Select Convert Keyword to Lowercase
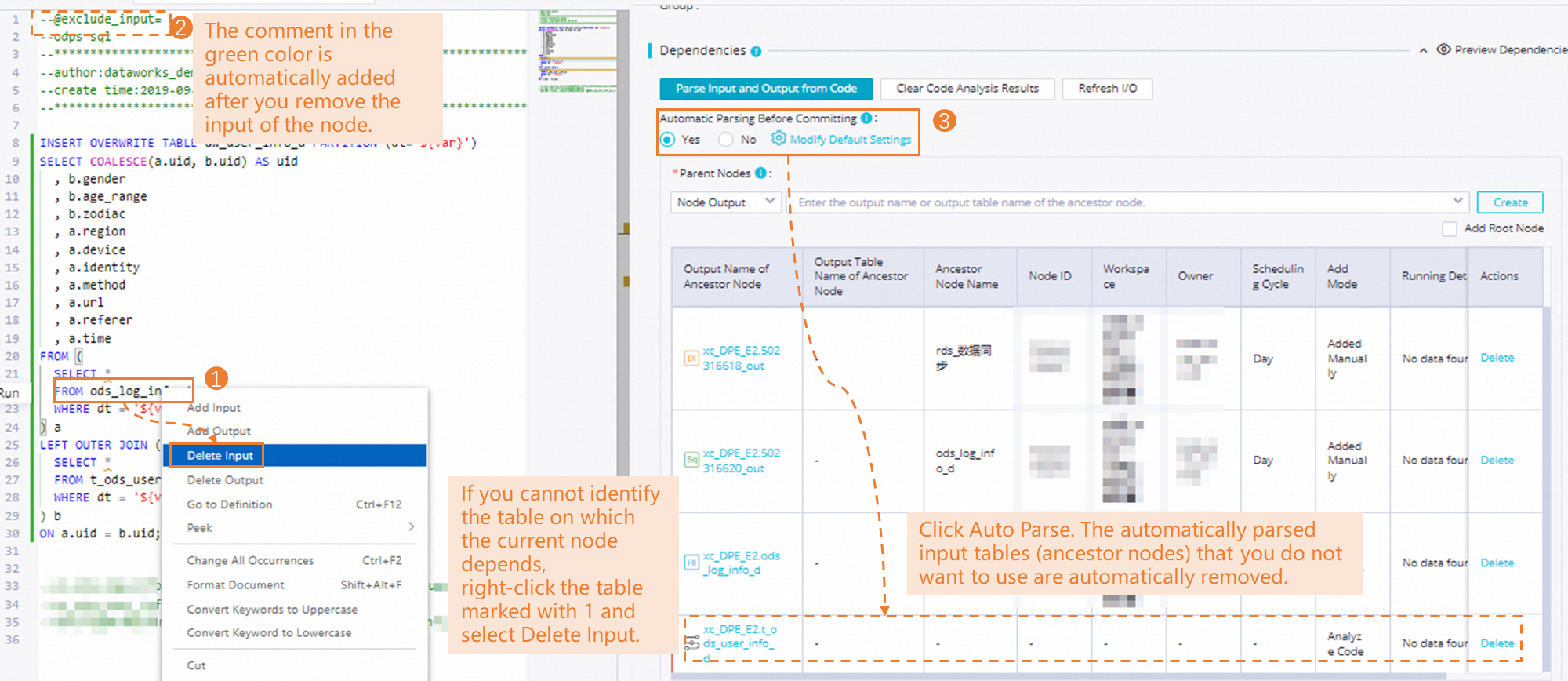The image size is (1568, 681). [269, 633]
